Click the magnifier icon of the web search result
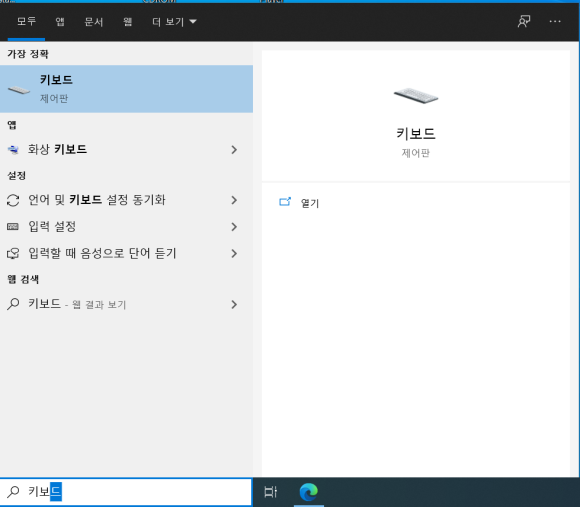This screenshot has width=580, height=507. pos(13,304)
